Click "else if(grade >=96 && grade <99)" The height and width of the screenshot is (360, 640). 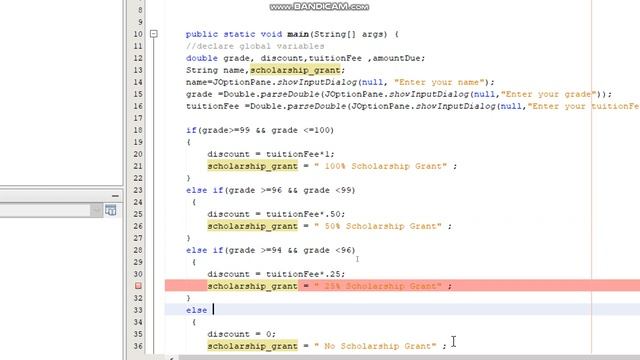pyautogui.click(x=271, y=190)
